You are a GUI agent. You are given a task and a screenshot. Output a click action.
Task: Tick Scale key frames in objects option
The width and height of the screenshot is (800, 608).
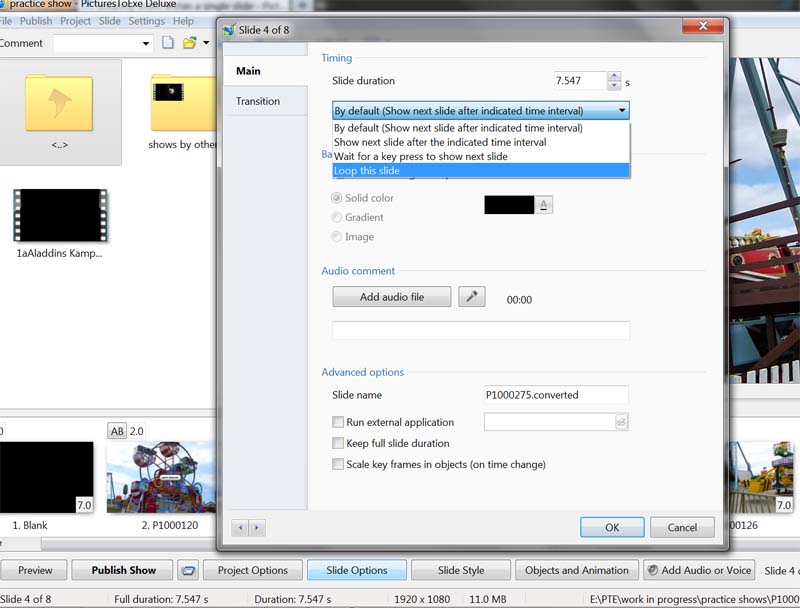pos(338,464)
